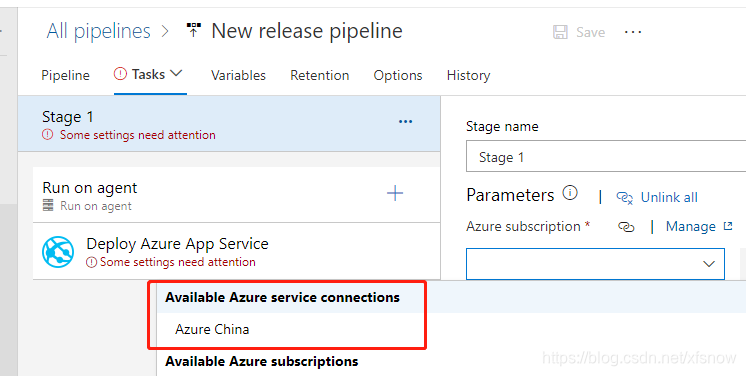Expand the Tasks tab chevron

(176, 74)
